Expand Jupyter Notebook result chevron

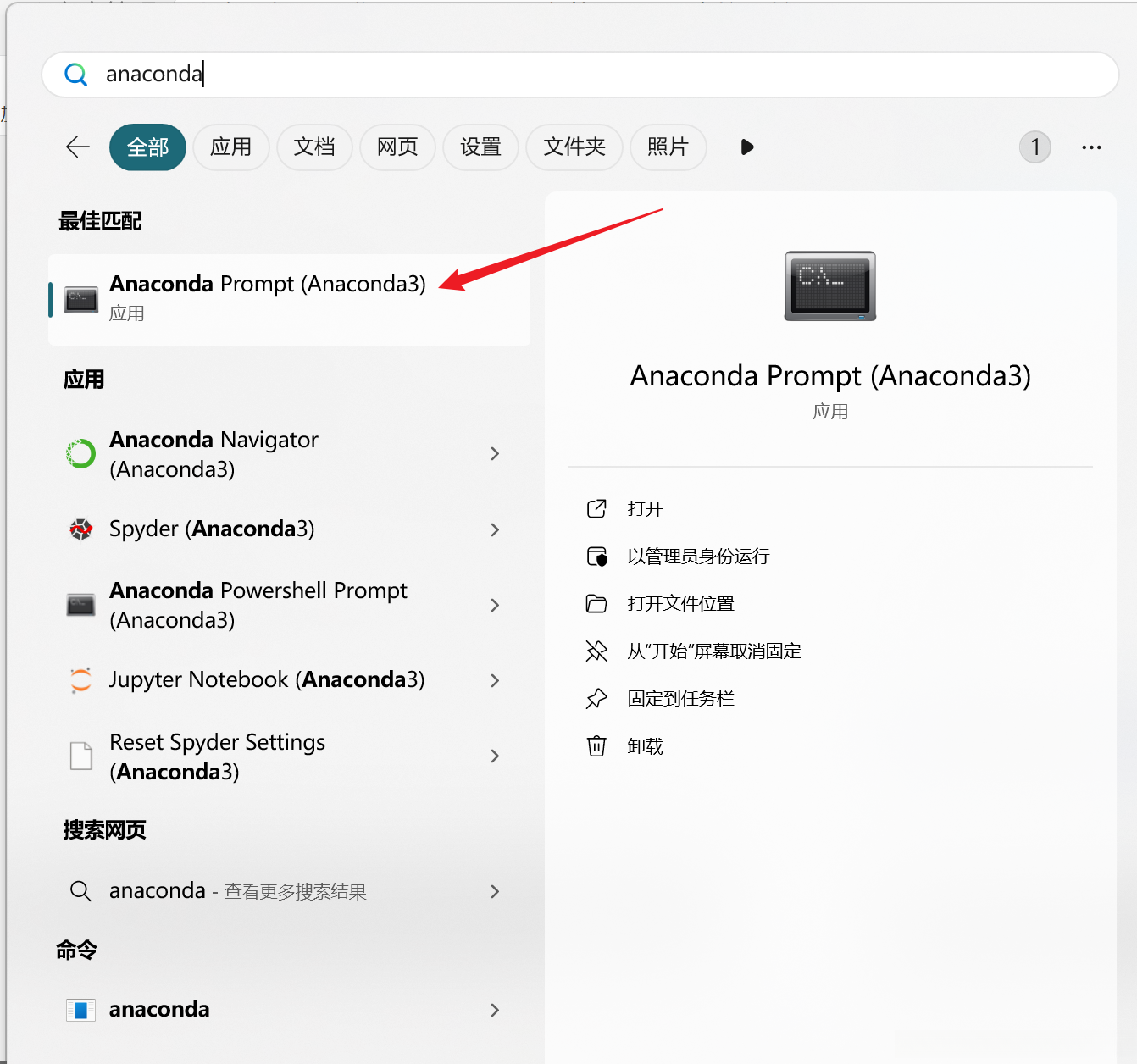(x=496, y=680)
